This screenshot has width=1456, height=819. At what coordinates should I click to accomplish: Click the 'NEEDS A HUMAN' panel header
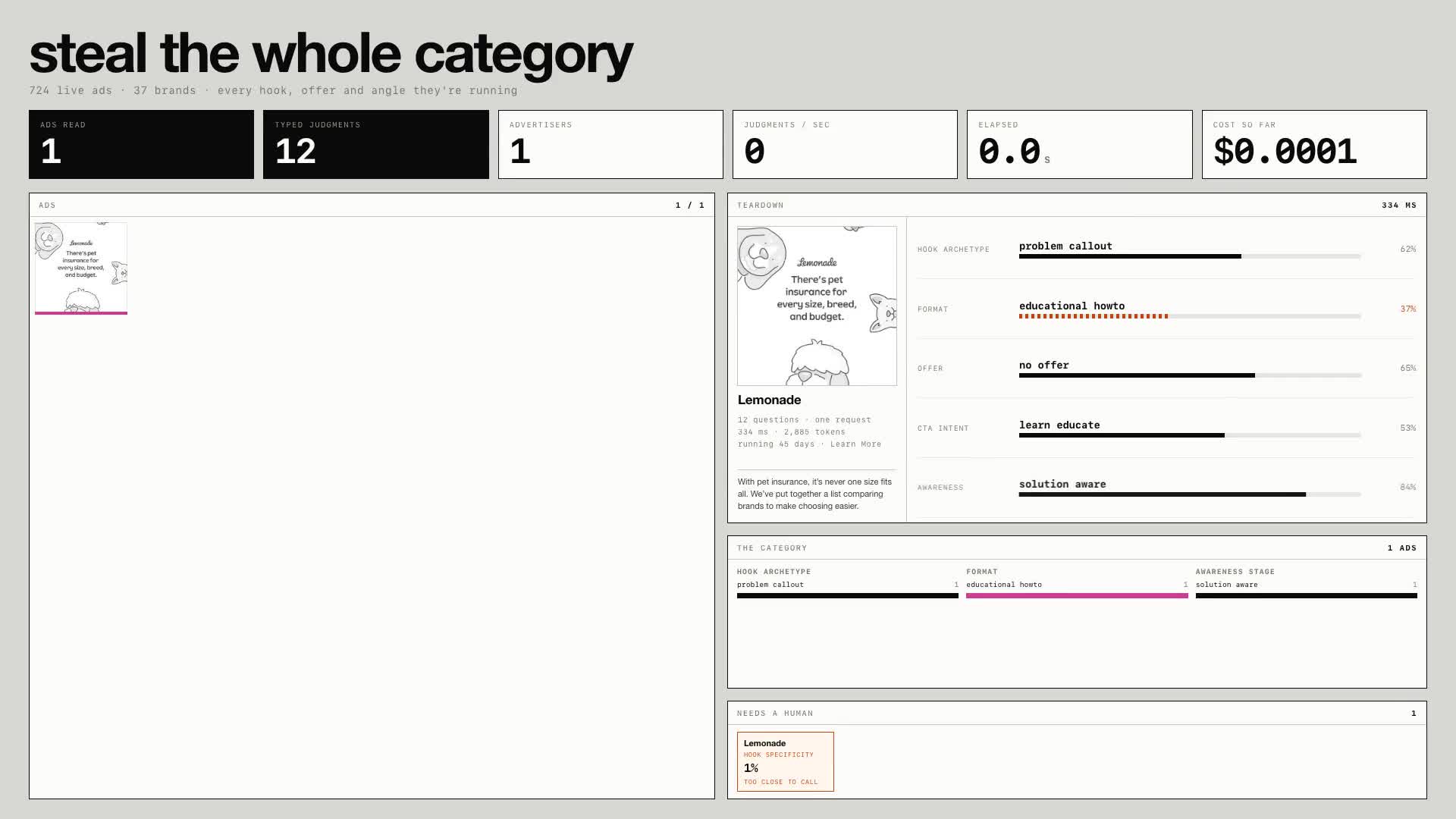[x=775, y=714]
